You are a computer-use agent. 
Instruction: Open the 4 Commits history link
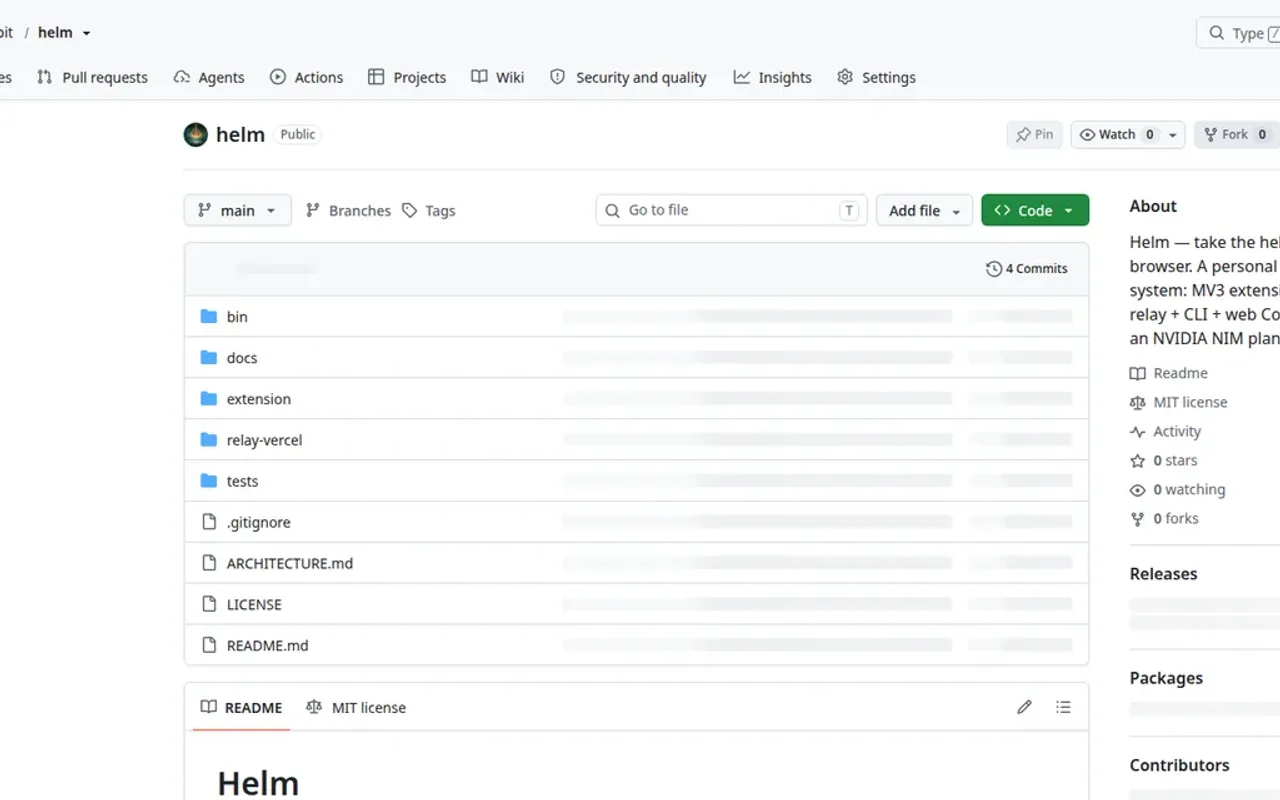1027,268
